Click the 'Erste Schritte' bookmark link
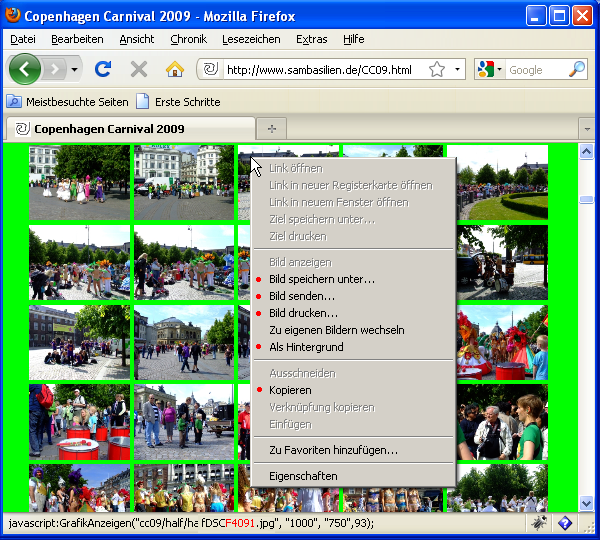Image resolution: width=600 pixels, height=540 pixels. [187, 102]
